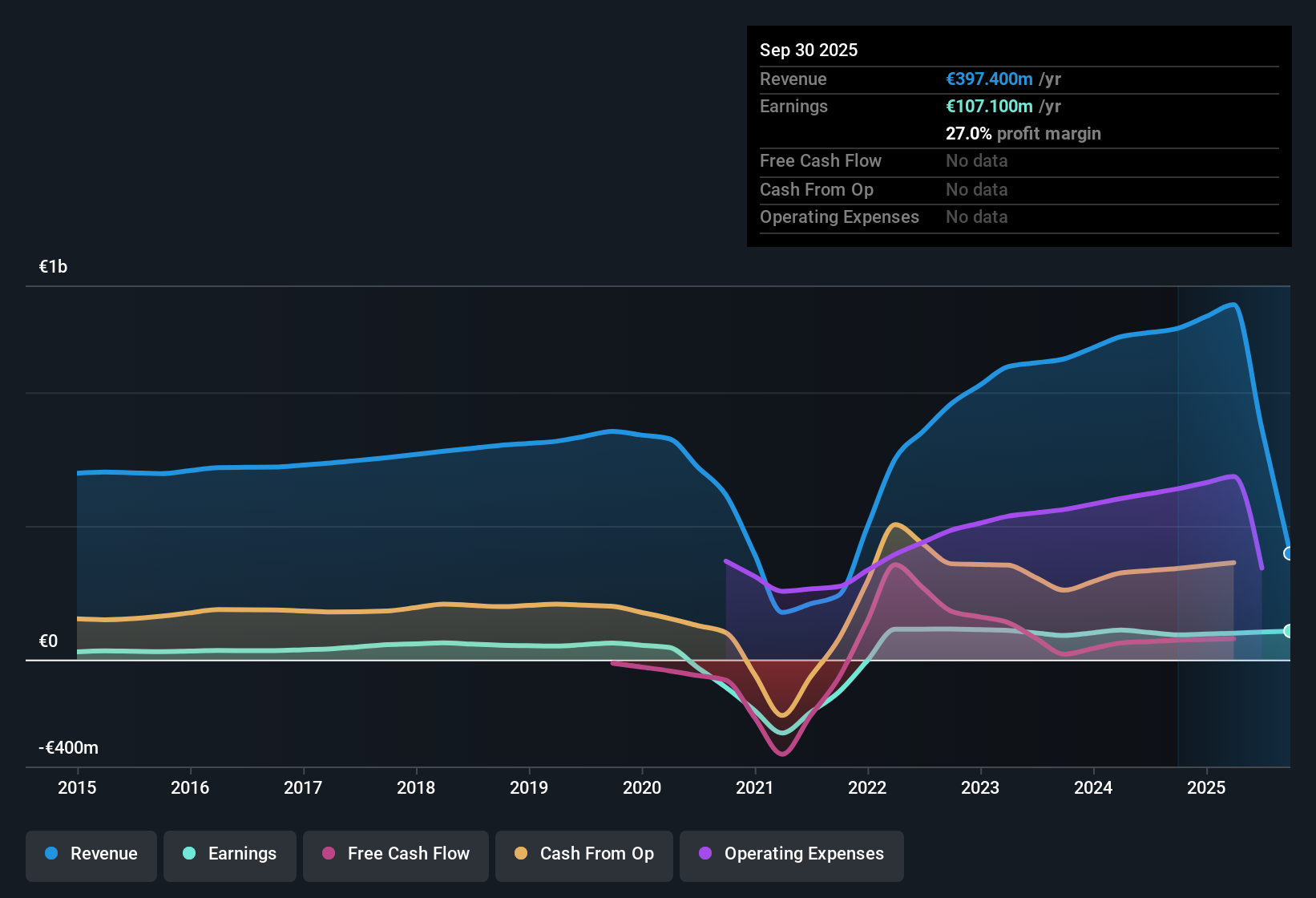Click the pink Free Cash Flow legend dot
Viewport: 1316px width, 898px height.
pyautogui.click(x=328, y=854)
